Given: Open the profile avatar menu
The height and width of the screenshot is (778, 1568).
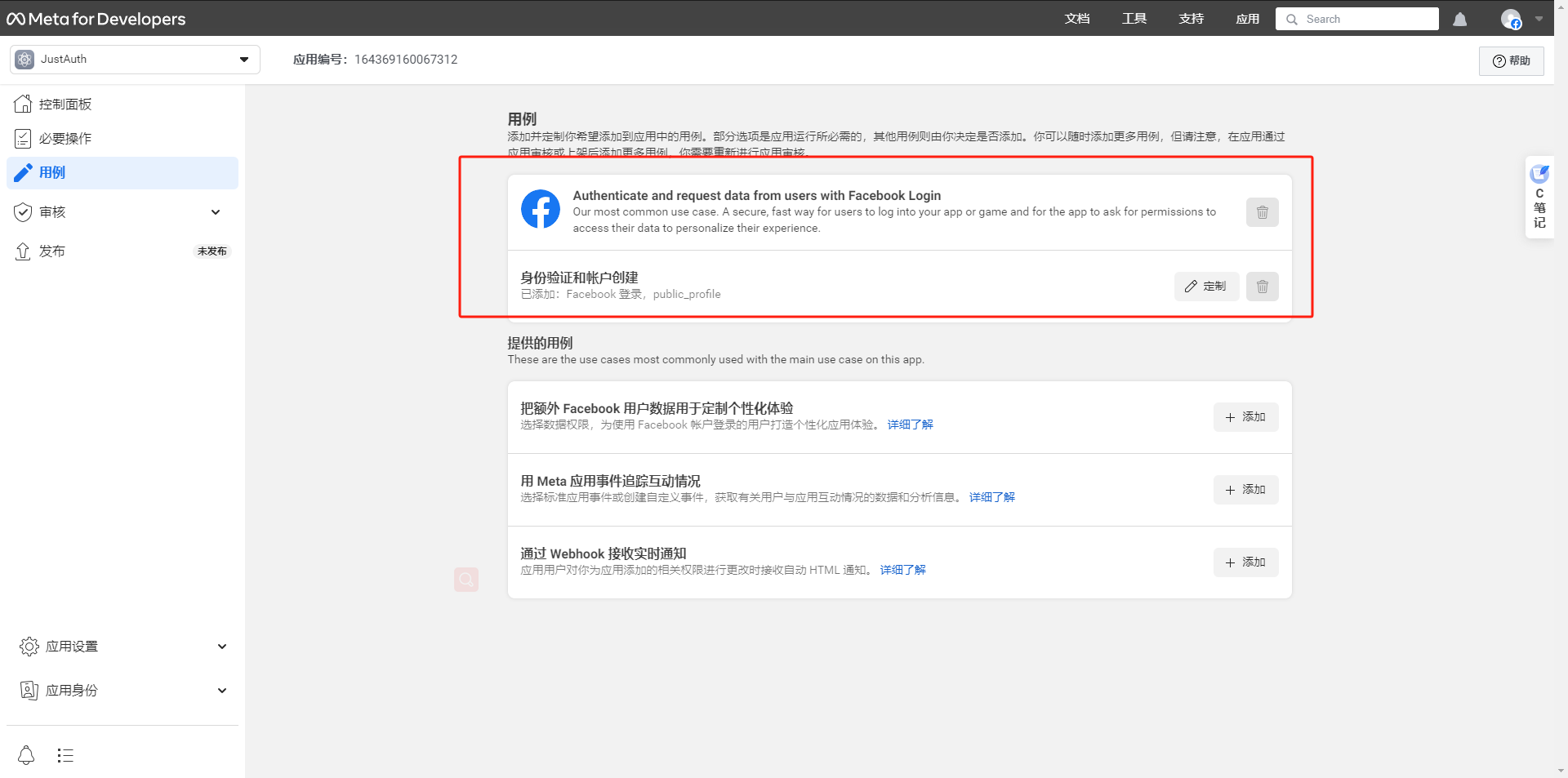Looking at the screenshot, I should tap(1511, 19).
